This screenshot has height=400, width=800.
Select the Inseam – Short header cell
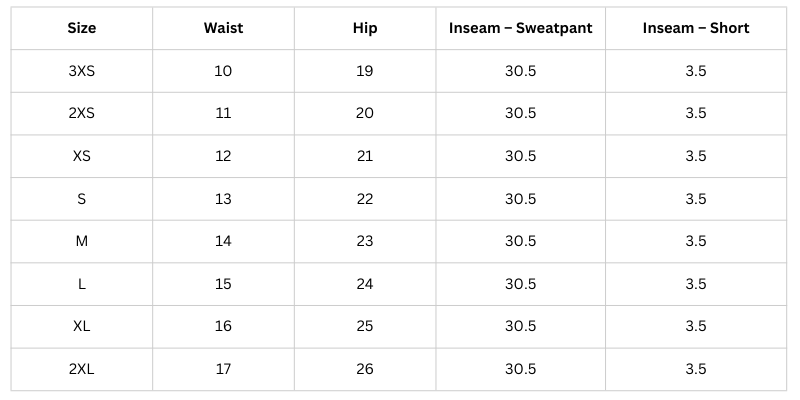tap(696, 28)
